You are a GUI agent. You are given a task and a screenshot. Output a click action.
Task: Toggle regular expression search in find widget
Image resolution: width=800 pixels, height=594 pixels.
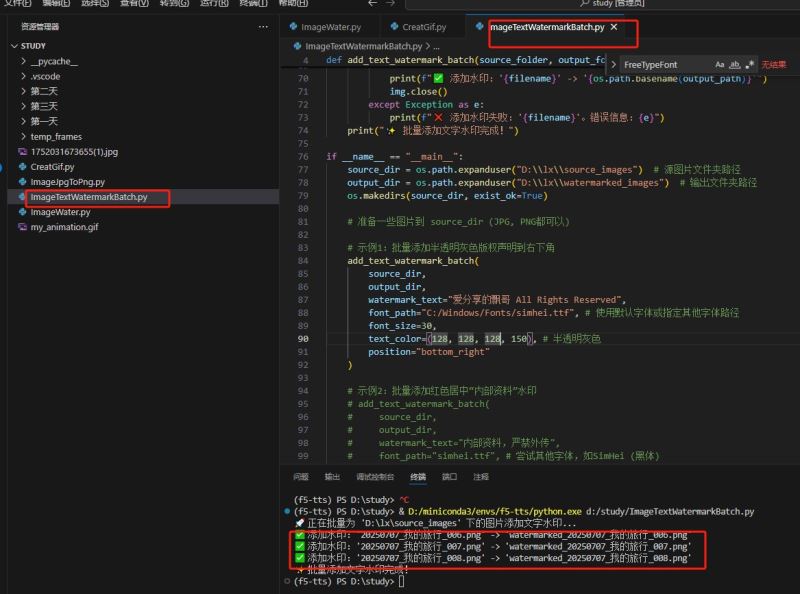tap(752, 64)
